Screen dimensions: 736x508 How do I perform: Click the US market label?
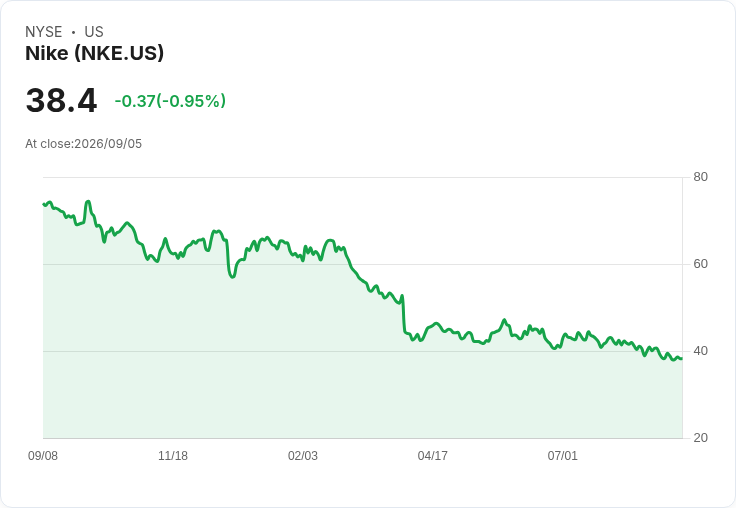(94, 32)
